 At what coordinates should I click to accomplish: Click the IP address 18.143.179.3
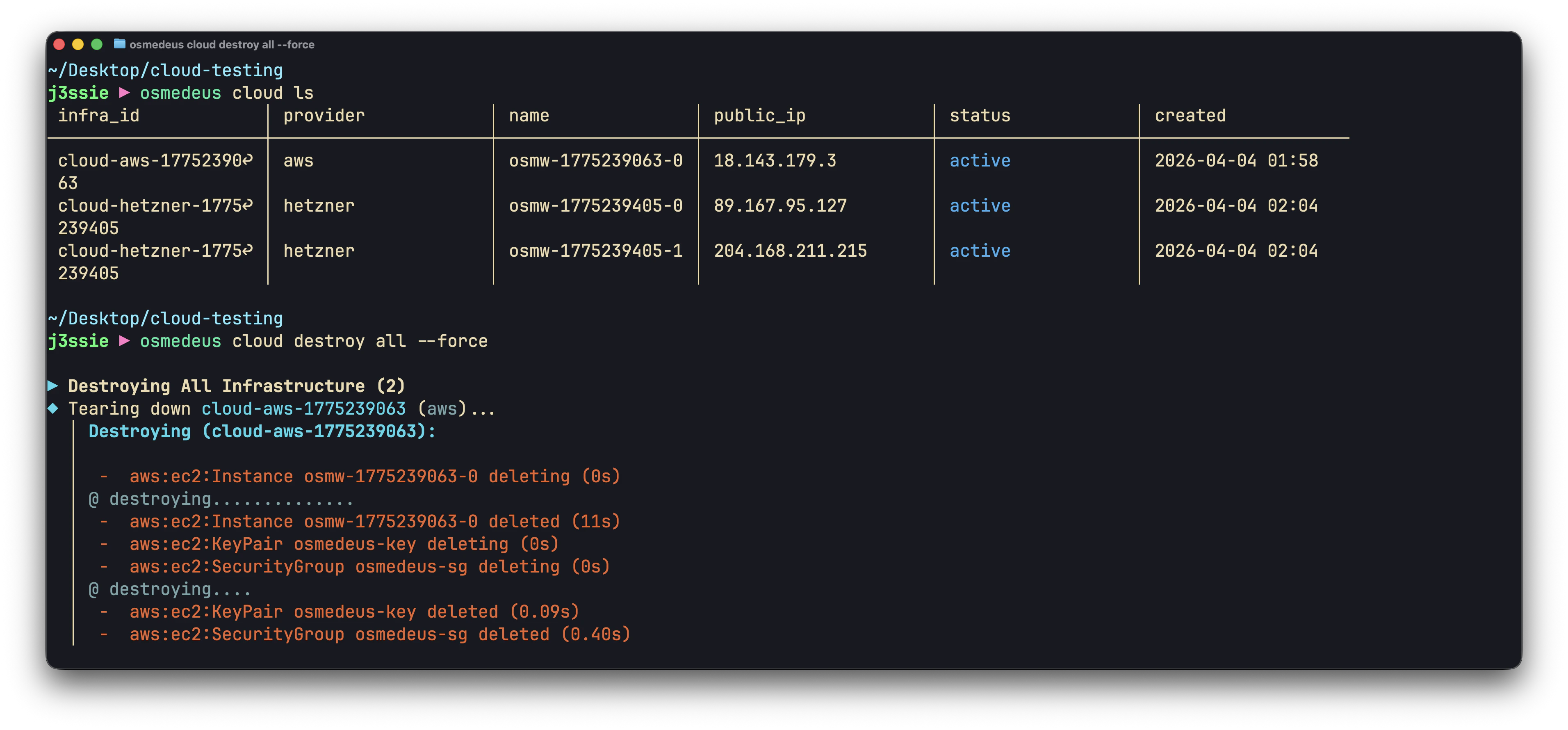775,160
